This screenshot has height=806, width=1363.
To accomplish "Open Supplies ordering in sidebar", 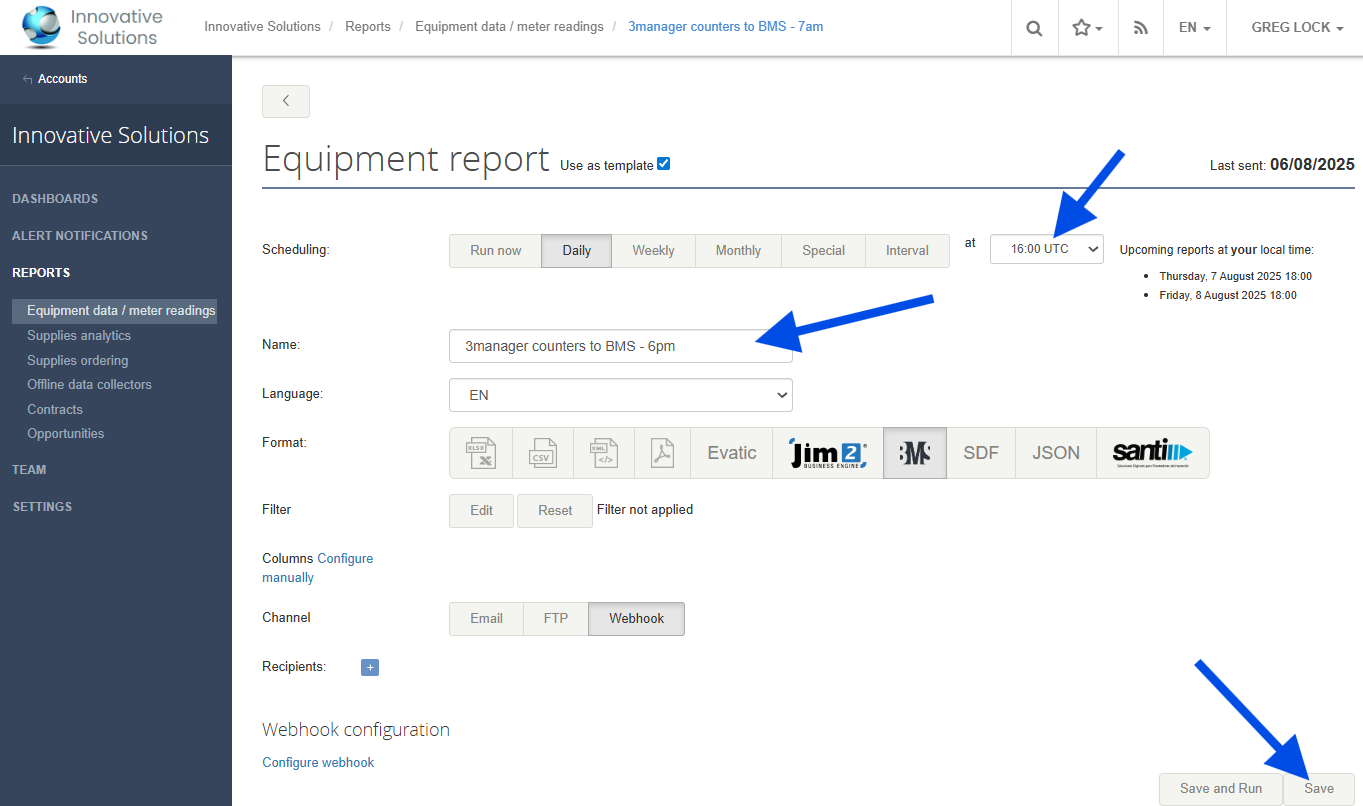I will pyautogui.click(x=78, y=361).
